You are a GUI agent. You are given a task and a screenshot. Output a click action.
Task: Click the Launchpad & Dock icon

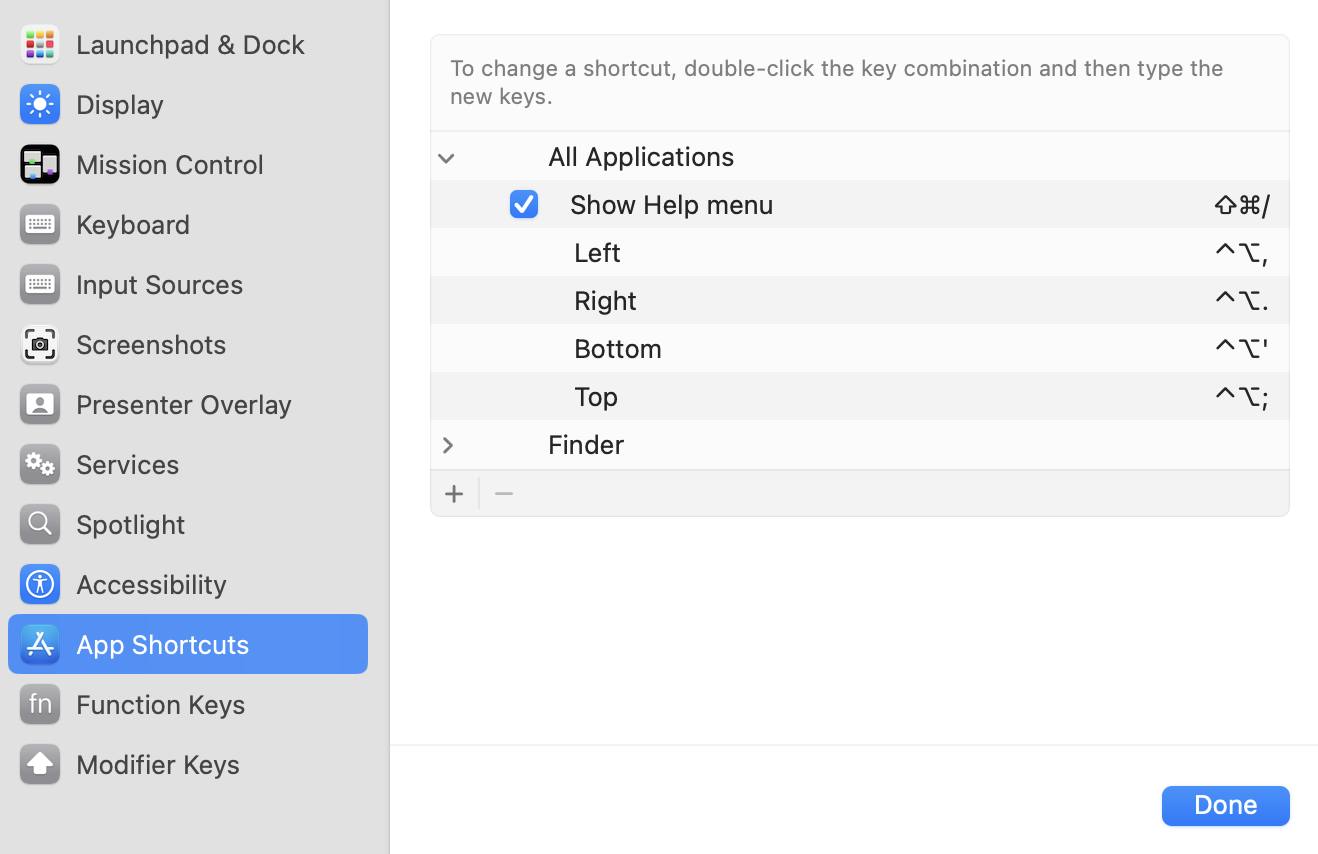click(x=40, y=44)
